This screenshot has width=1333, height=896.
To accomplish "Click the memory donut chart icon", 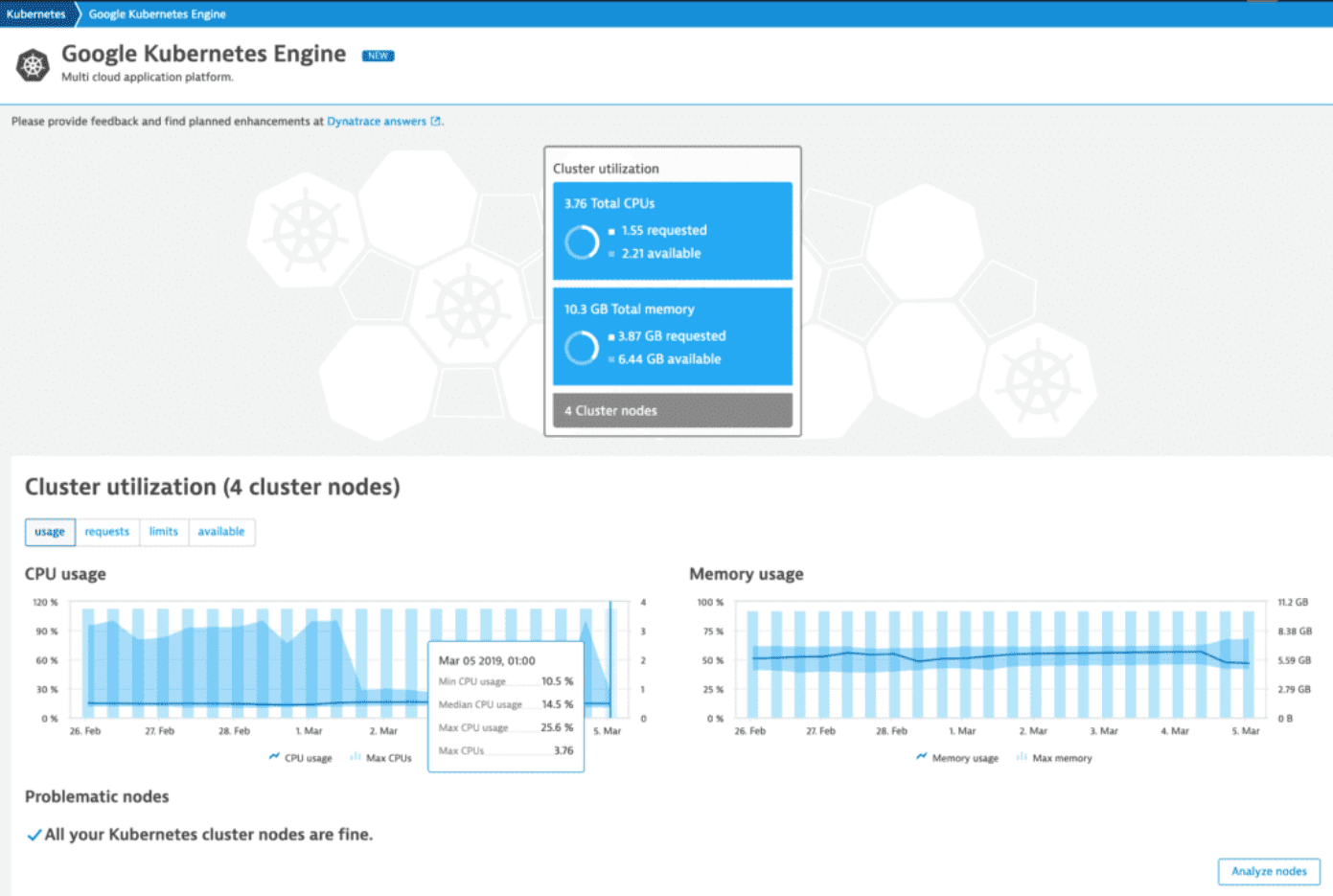I will pyautogui.click(x=582, y=348).
